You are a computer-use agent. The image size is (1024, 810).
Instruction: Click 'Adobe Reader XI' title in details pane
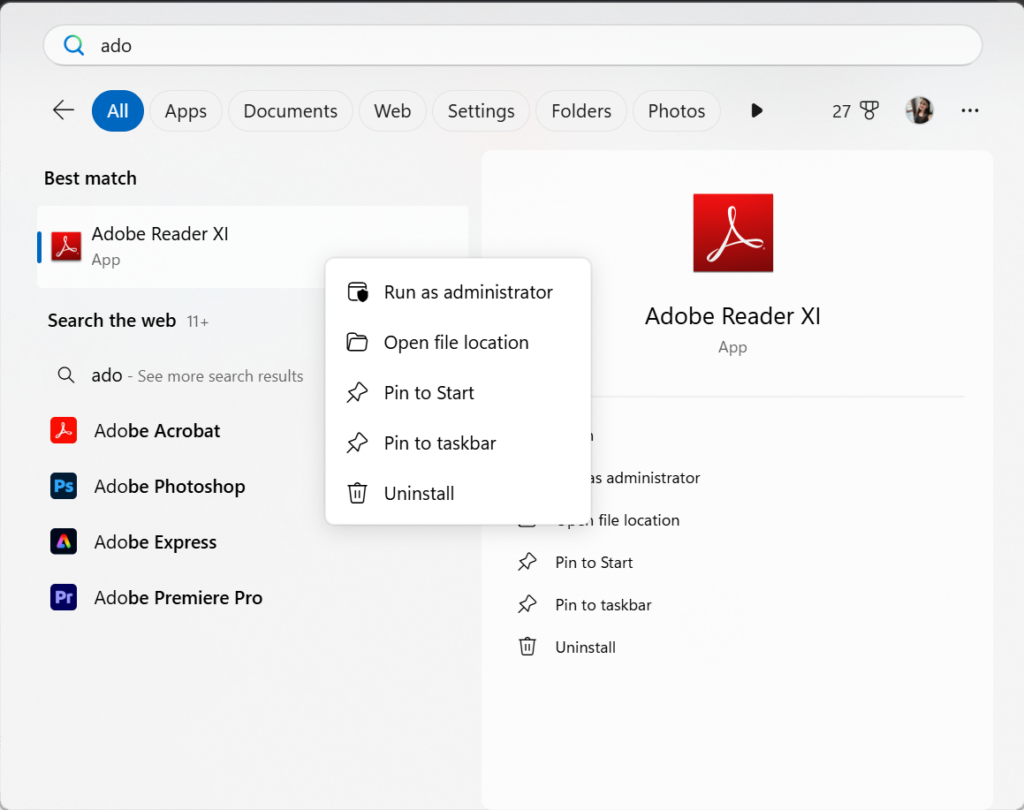733,316
